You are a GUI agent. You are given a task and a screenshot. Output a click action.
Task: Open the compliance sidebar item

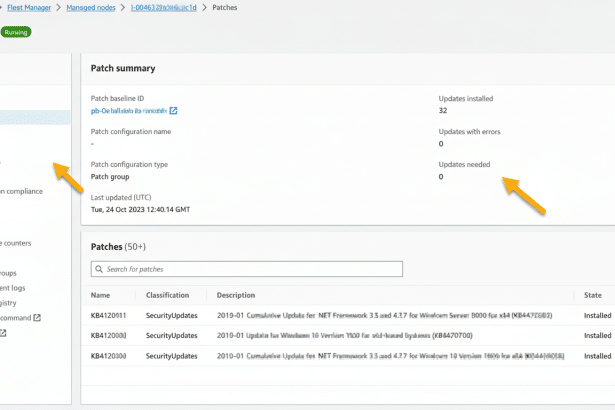[21, 191]
